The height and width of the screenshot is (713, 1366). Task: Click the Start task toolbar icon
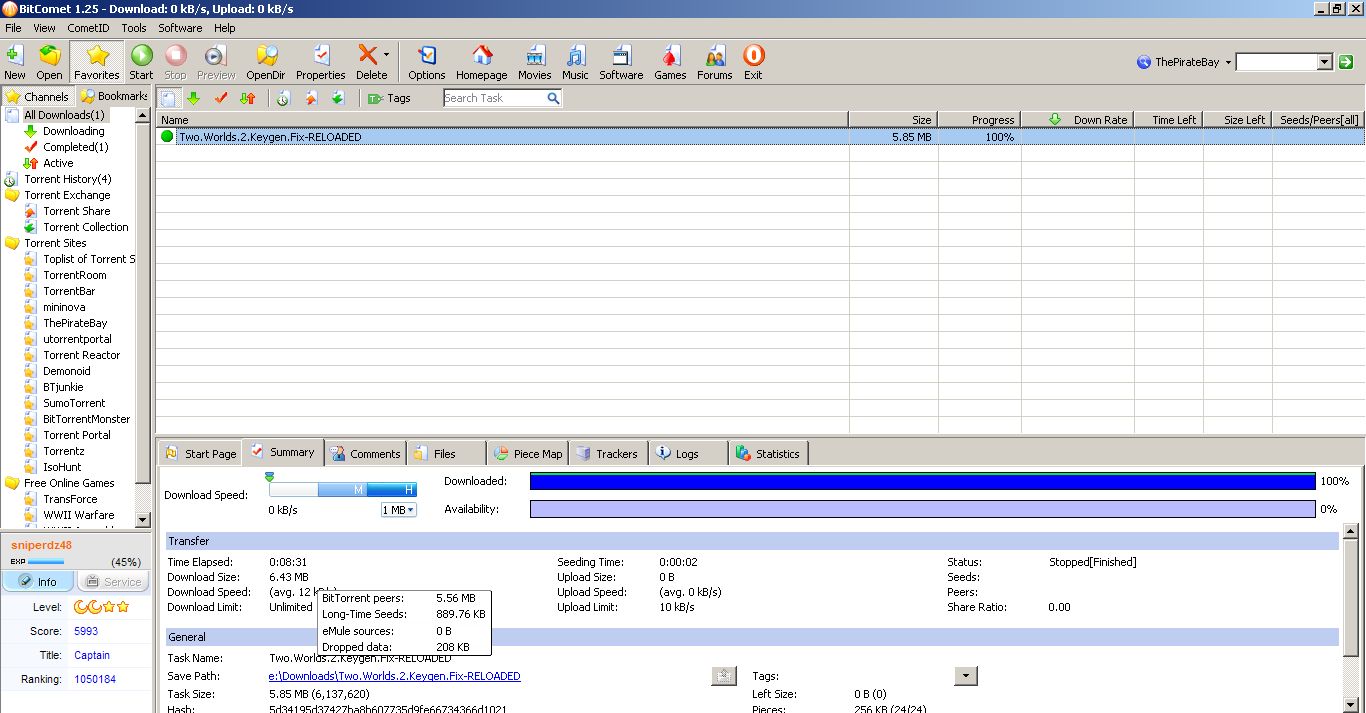tap(142, 61)
